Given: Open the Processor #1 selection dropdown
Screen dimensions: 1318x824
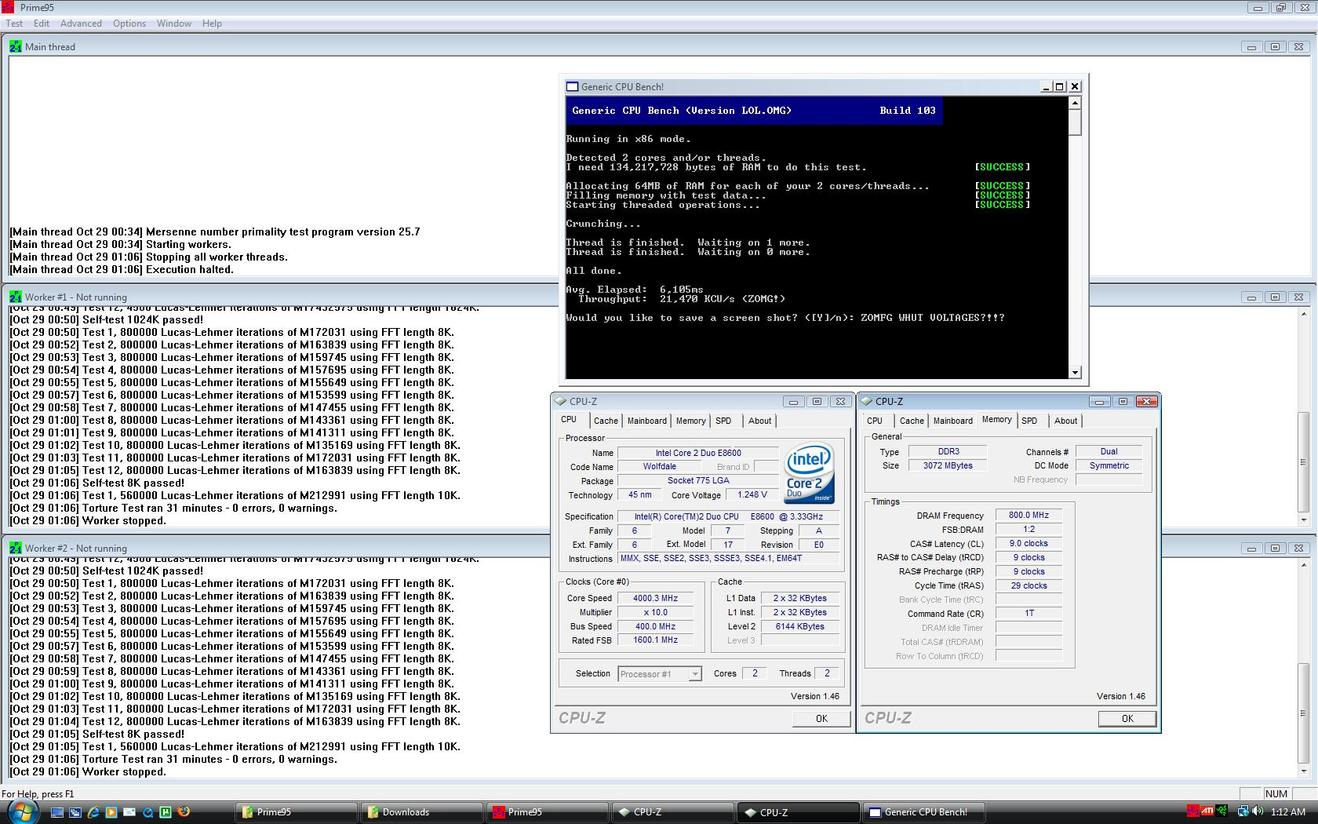Looking at the screenshot, I should click(x=659, y=674).
